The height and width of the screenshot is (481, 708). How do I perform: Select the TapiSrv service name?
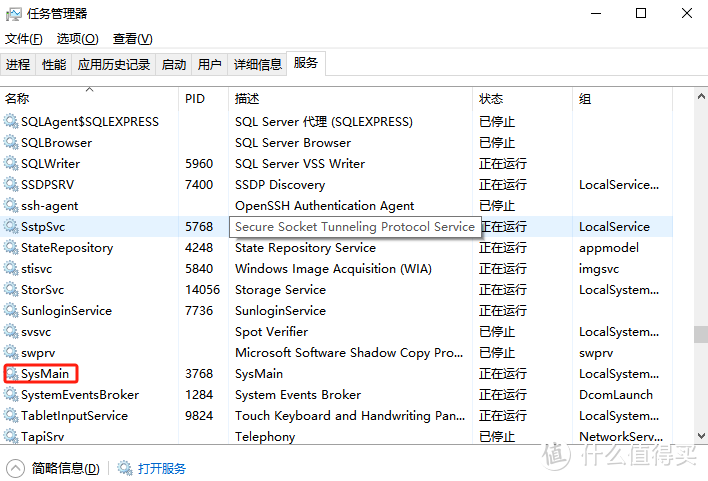coord(42,437)
